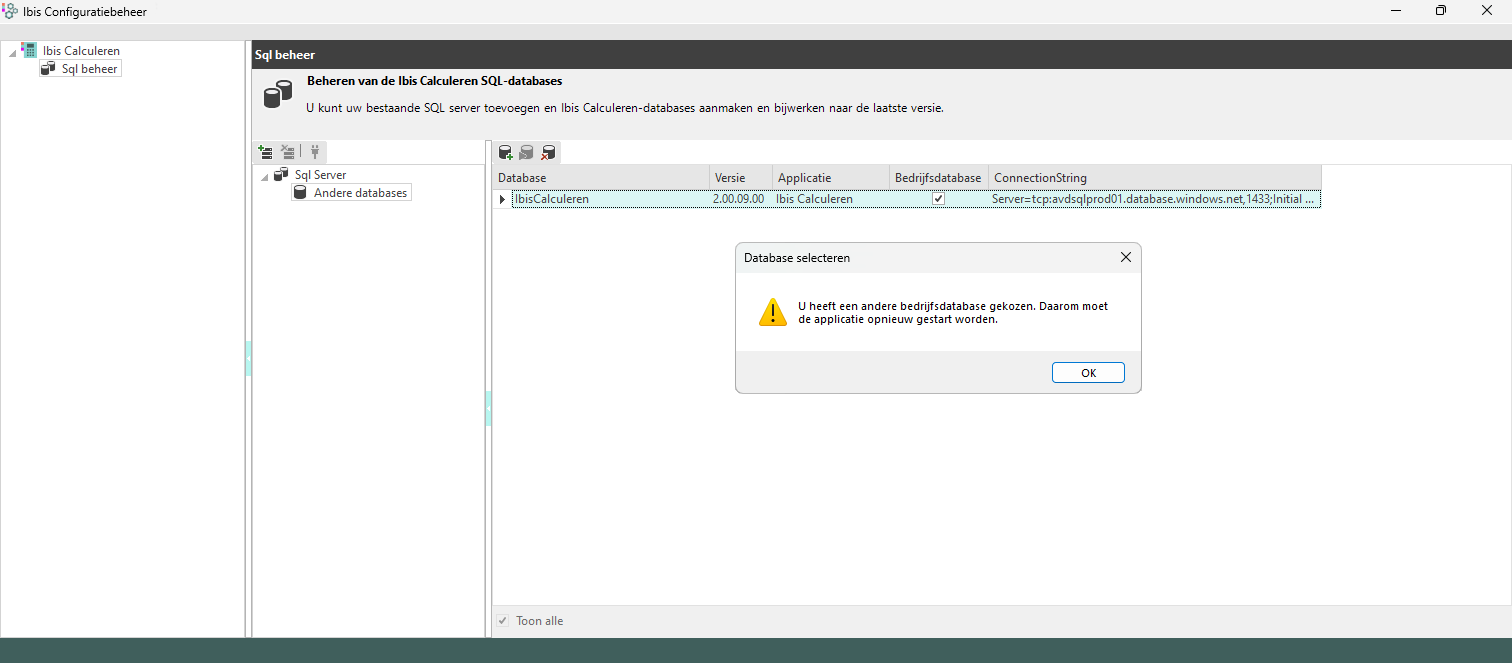Click the remove SQL server icon

point(288,152)
